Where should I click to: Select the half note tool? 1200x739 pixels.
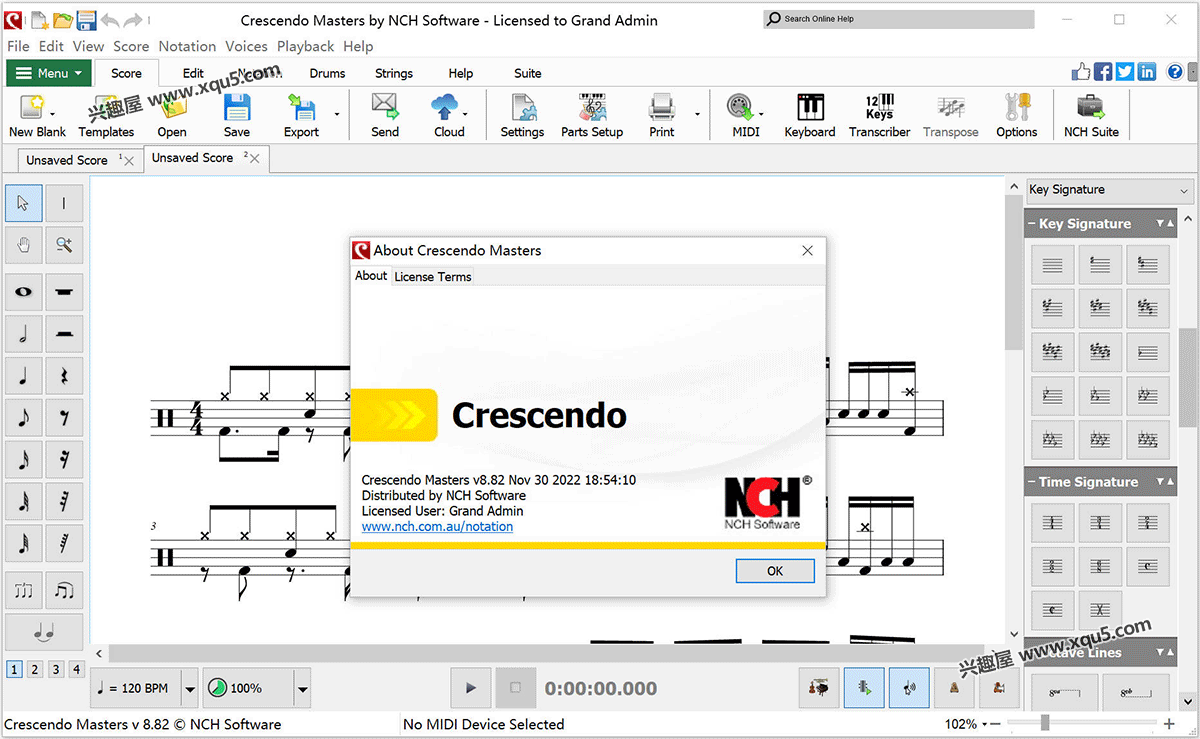(x=24, y=334)
